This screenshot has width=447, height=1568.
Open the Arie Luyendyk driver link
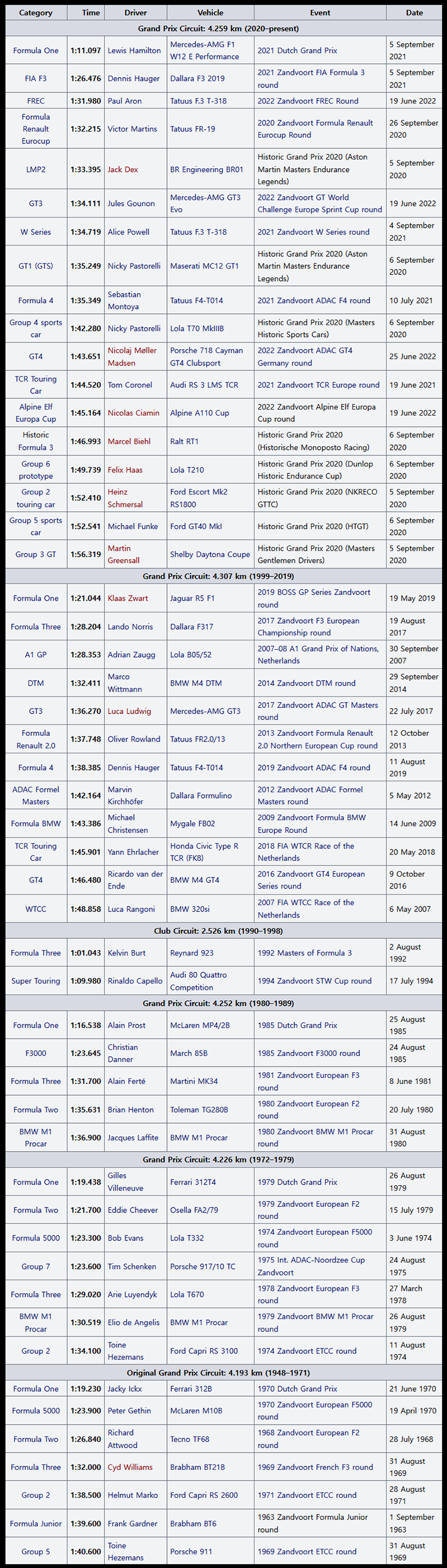coord(132,1295)
